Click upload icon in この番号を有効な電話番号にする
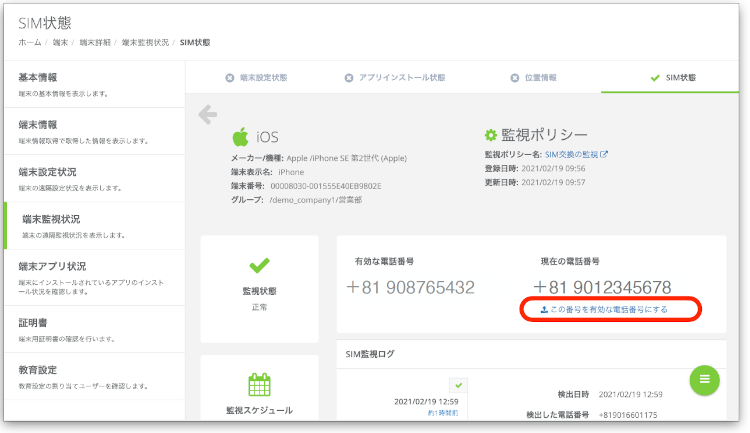The height and width of the screenshot is (433, 750). pos(544,310)
